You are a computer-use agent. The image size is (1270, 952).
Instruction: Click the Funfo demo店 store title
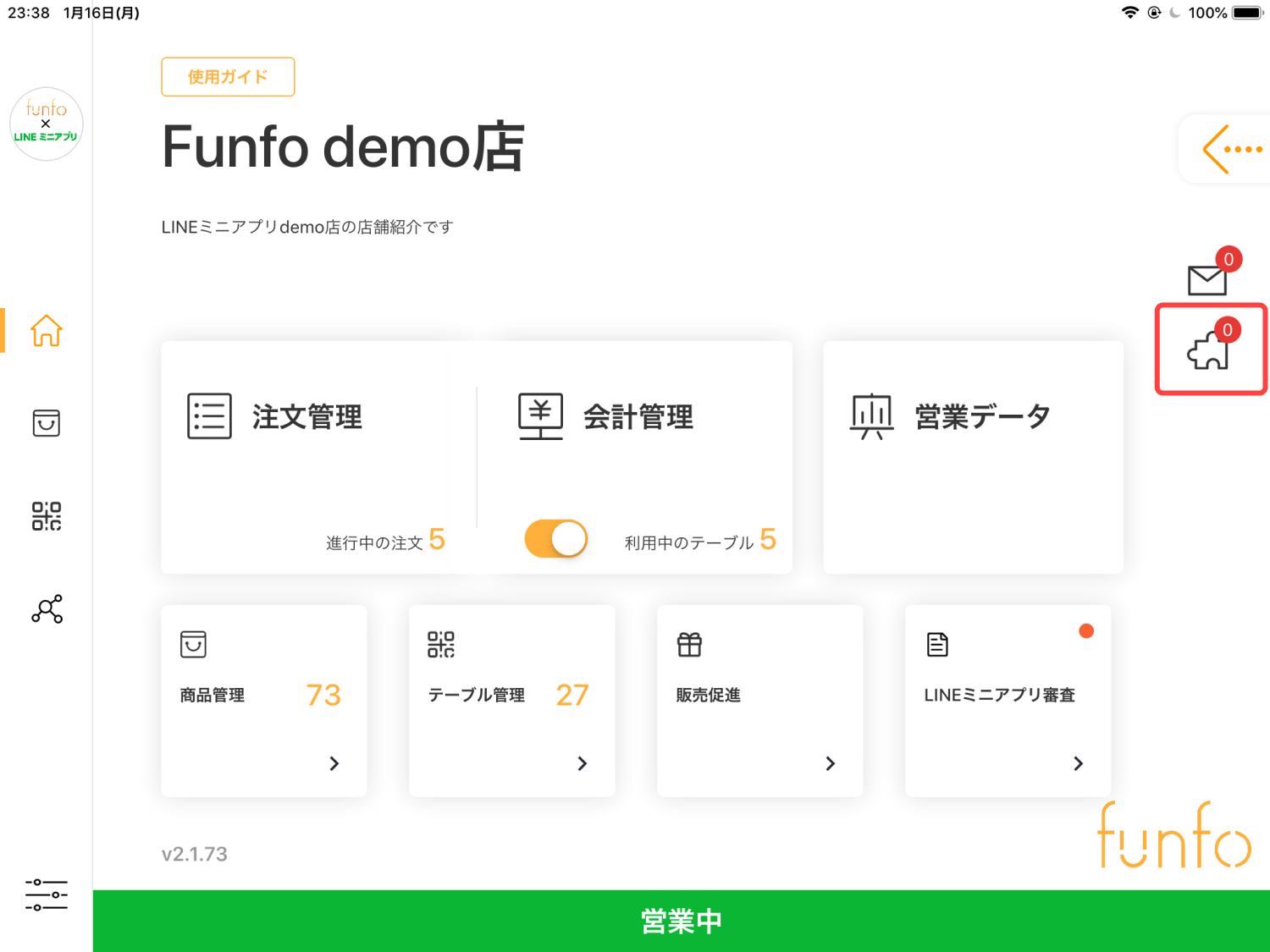click(x=343, y=147)
